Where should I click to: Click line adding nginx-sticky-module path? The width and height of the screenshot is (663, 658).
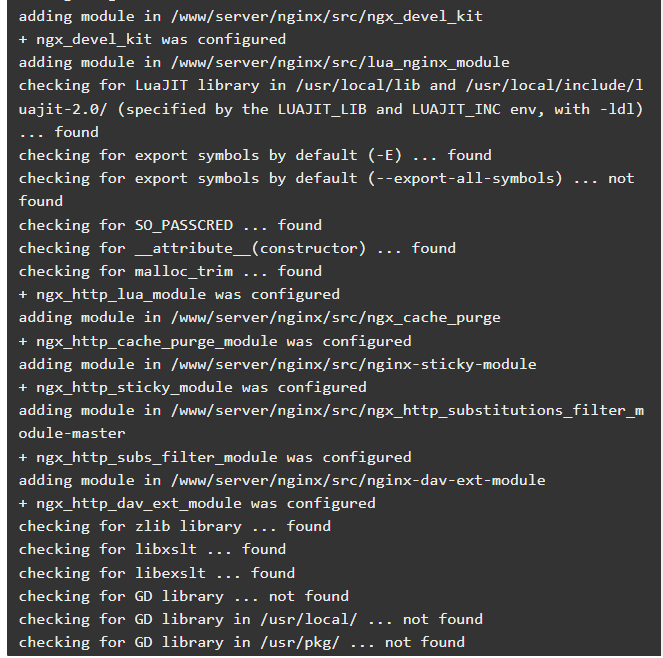point(277,364)
